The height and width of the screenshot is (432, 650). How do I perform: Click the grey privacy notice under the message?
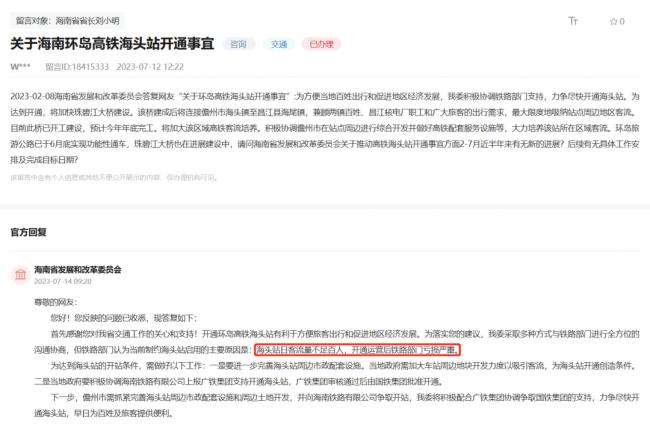[x=114, y=177]
